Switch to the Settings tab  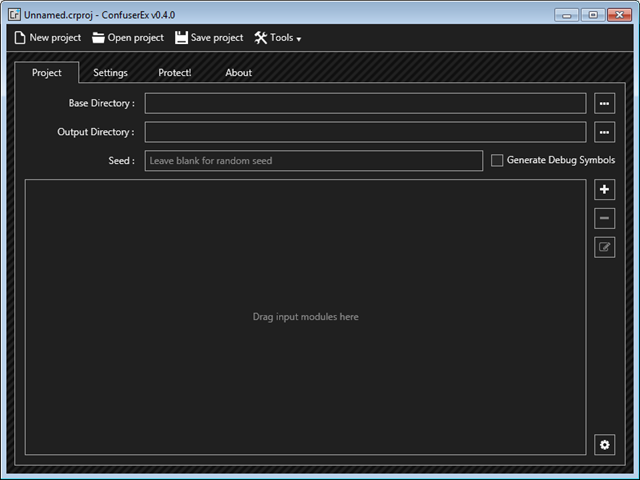[x=110, y=73]
